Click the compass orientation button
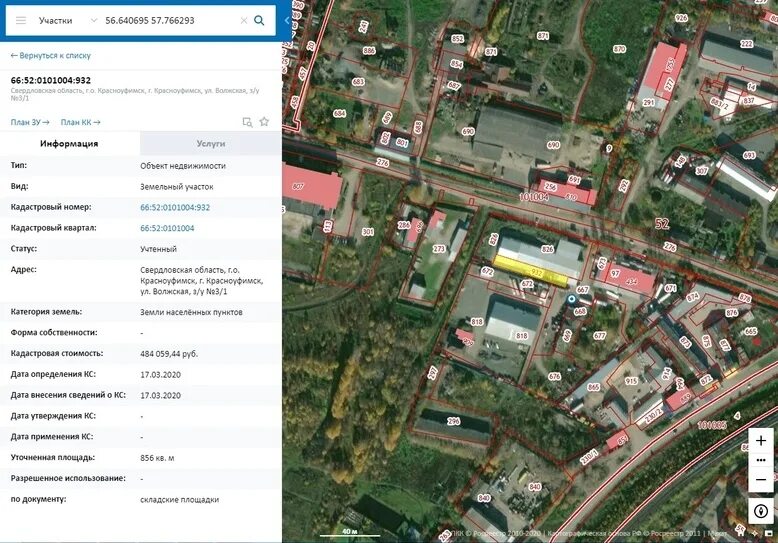The height and width of the screenshot is (543, 778). coord(761,511)
